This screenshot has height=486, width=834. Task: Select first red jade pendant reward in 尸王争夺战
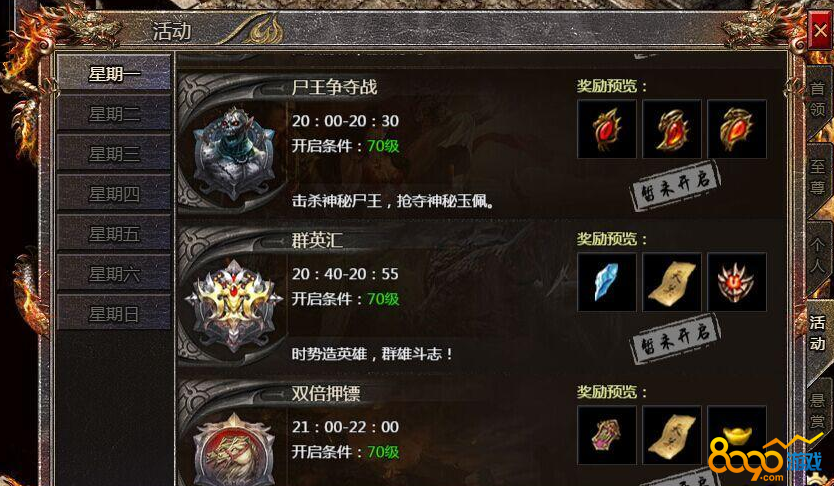[x=607, y=129]
